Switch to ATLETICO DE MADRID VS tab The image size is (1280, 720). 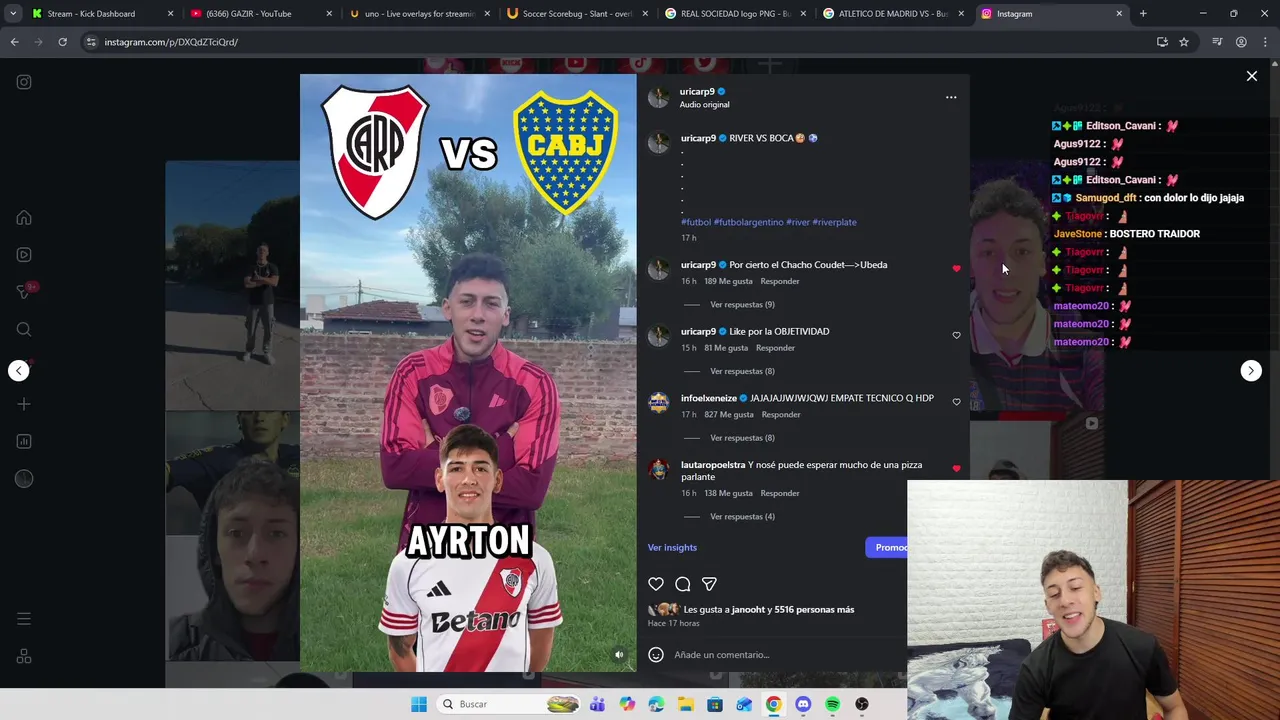tap(893, 14)
